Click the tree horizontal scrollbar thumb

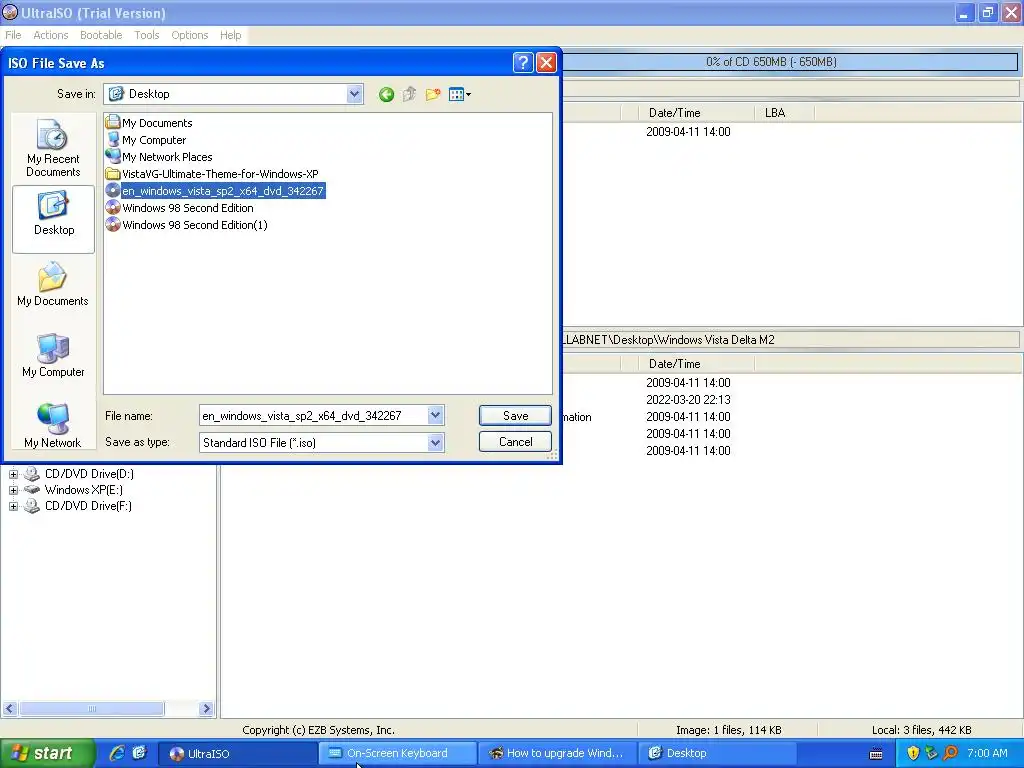(x=91, y=709)
